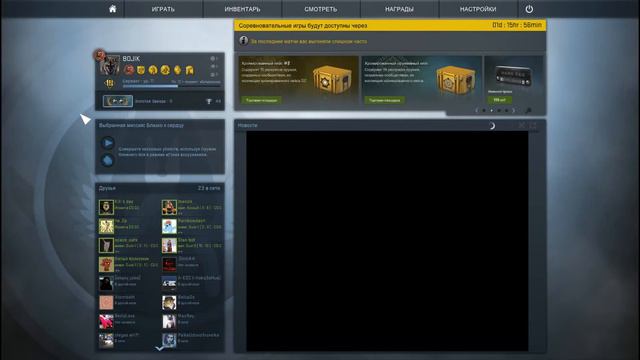Click the mission description text

[x=167, y=152]
